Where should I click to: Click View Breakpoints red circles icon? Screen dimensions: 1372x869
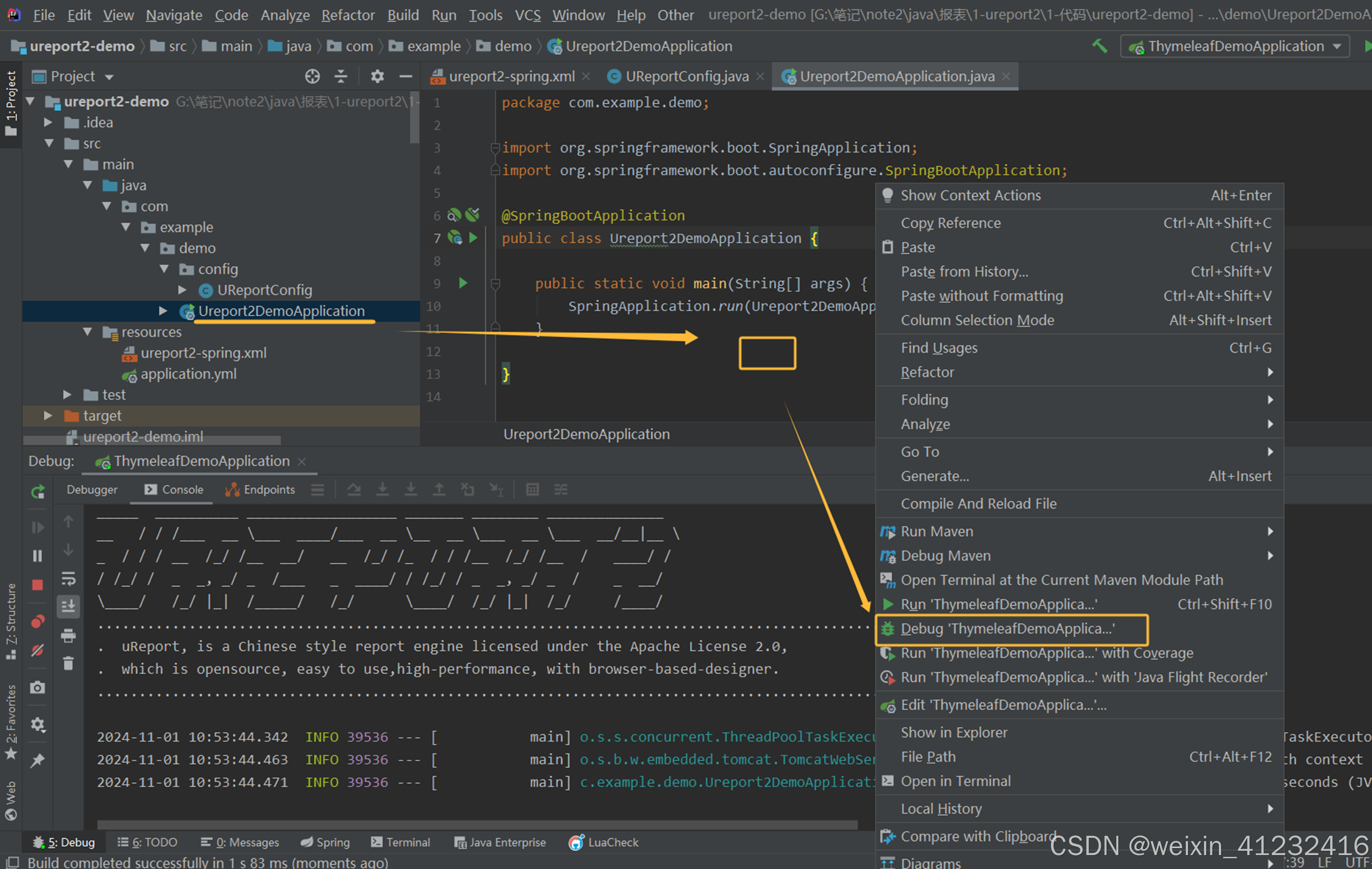37,621
